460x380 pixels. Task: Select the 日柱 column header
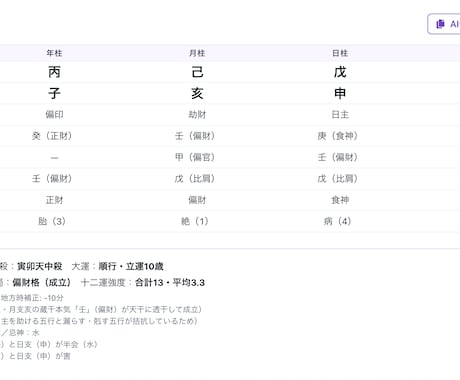coord(340,53)
